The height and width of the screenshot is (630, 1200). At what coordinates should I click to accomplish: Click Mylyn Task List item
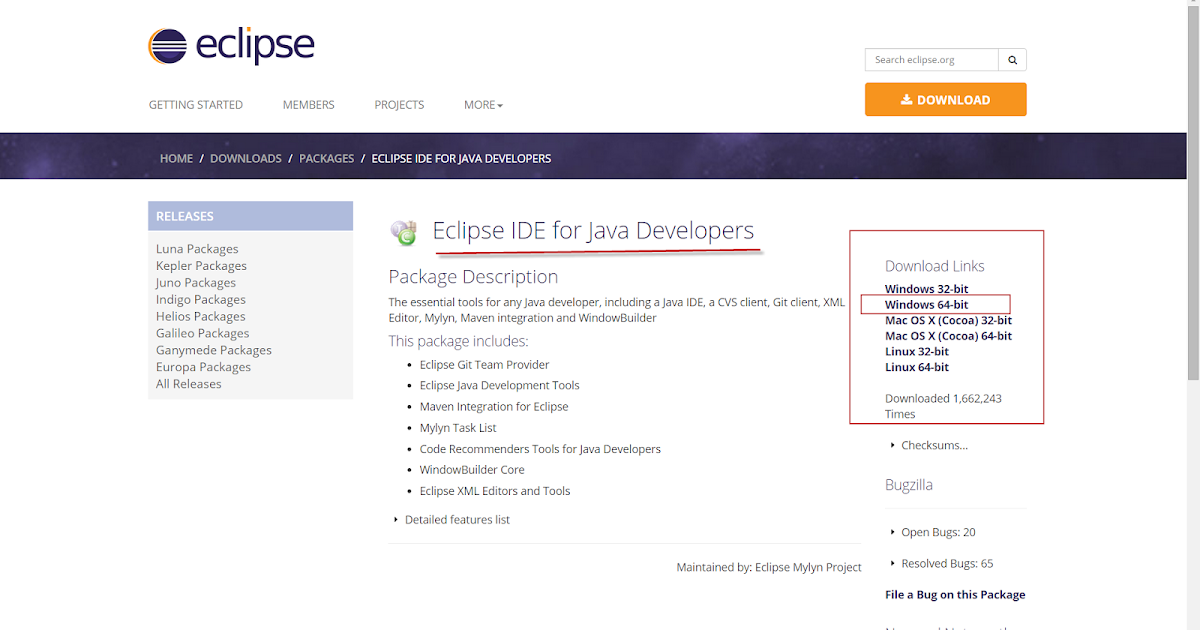coord(458,428)
